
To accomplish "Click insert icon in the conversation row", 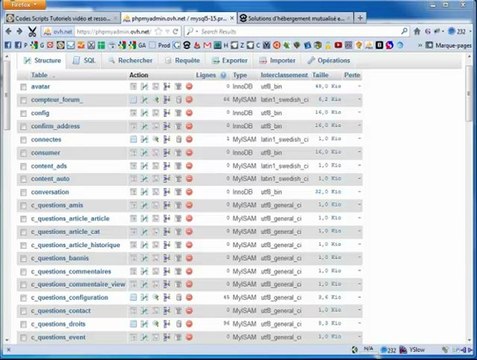I will 167,192.
